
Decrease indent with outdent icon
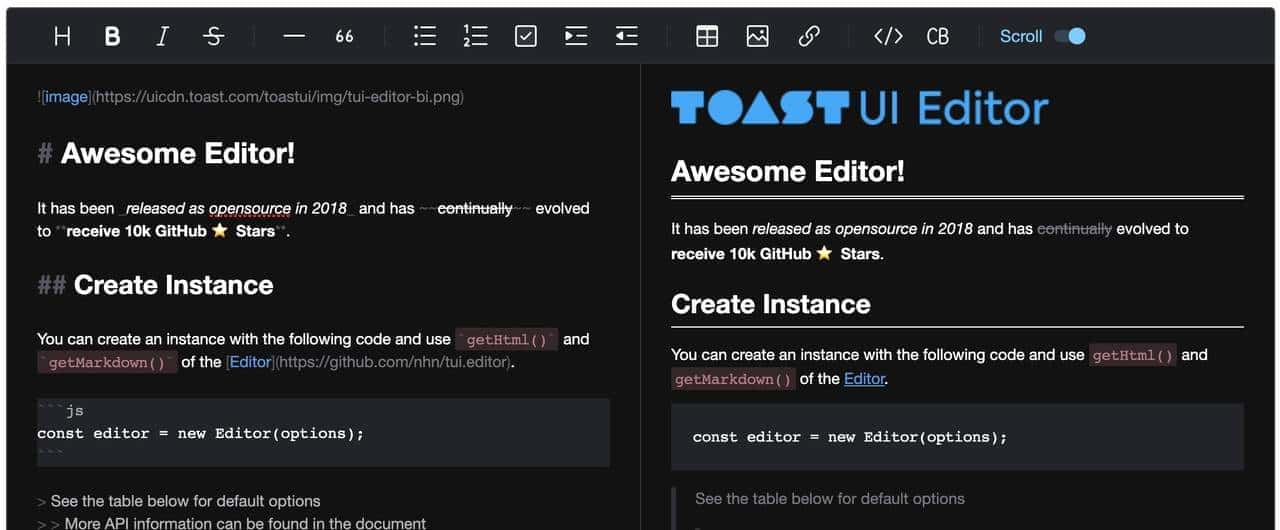tap(626, 36)
